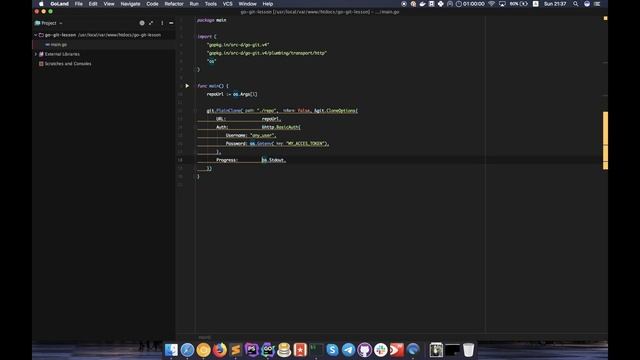Viewport: 640px width, 360px height.
Task: Click the "os" import string
Action: [x=211, y=61]
